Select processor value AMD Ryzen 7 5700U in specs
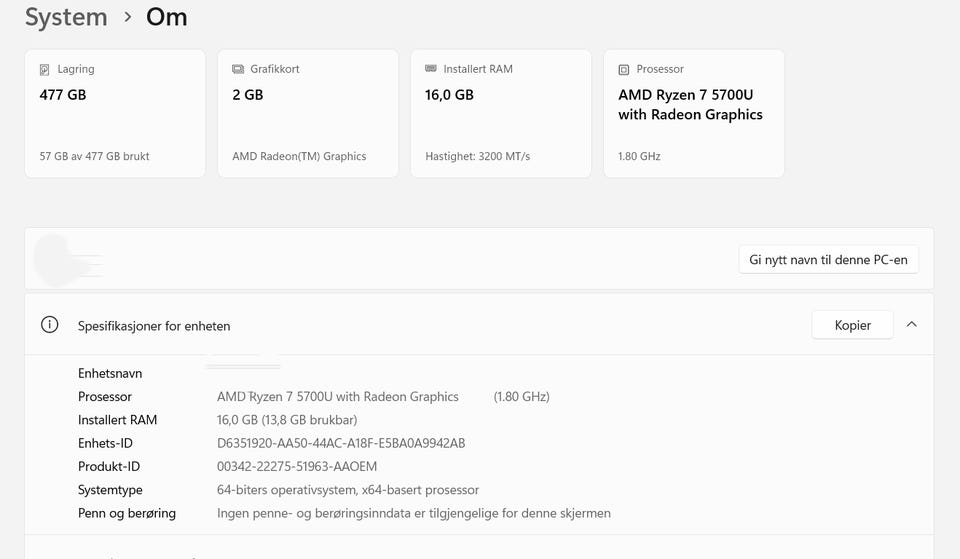This screenshot has height=559, width=960. (x=337, y=397)
